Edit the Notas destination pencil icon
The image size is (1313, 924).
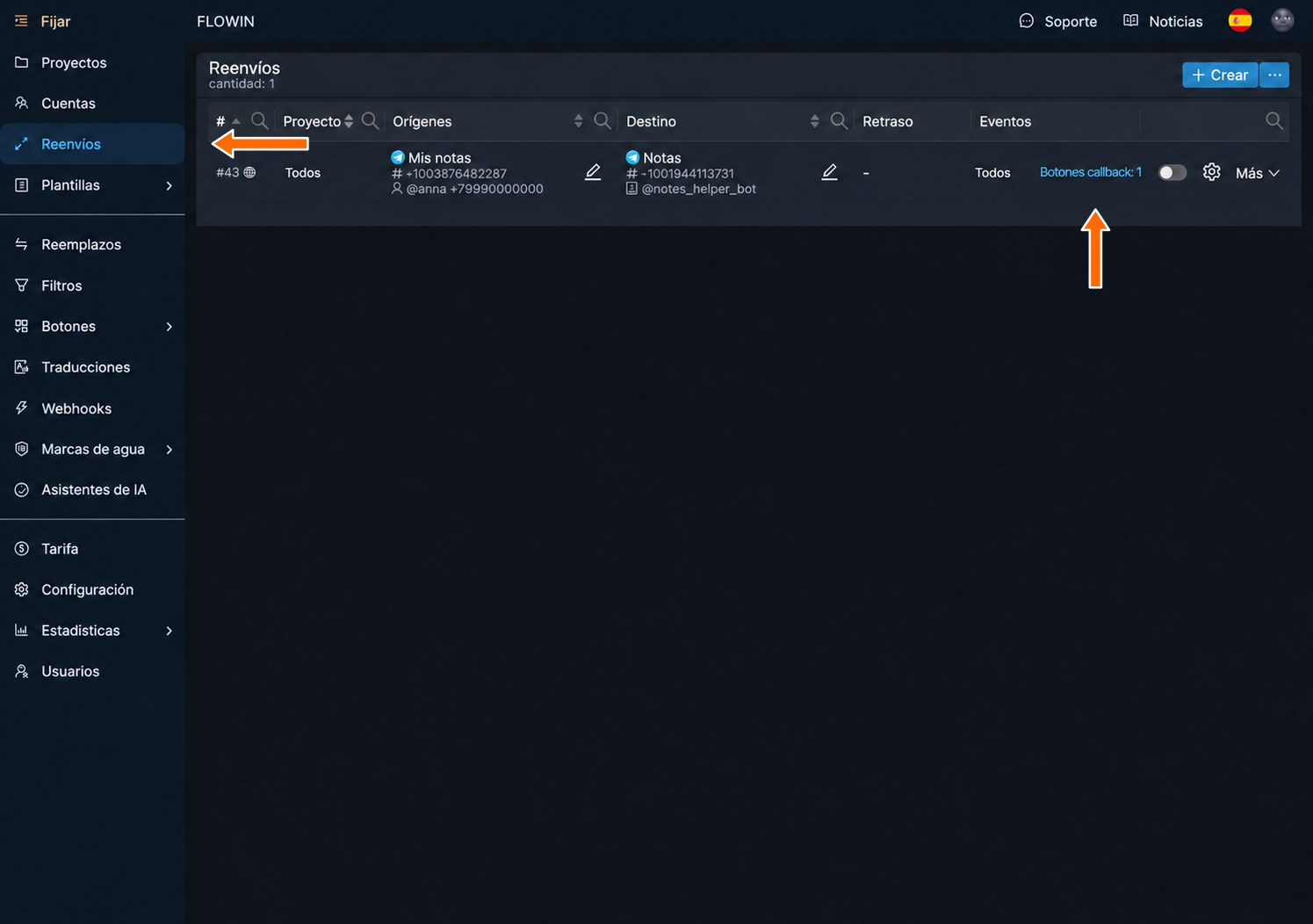829,172
